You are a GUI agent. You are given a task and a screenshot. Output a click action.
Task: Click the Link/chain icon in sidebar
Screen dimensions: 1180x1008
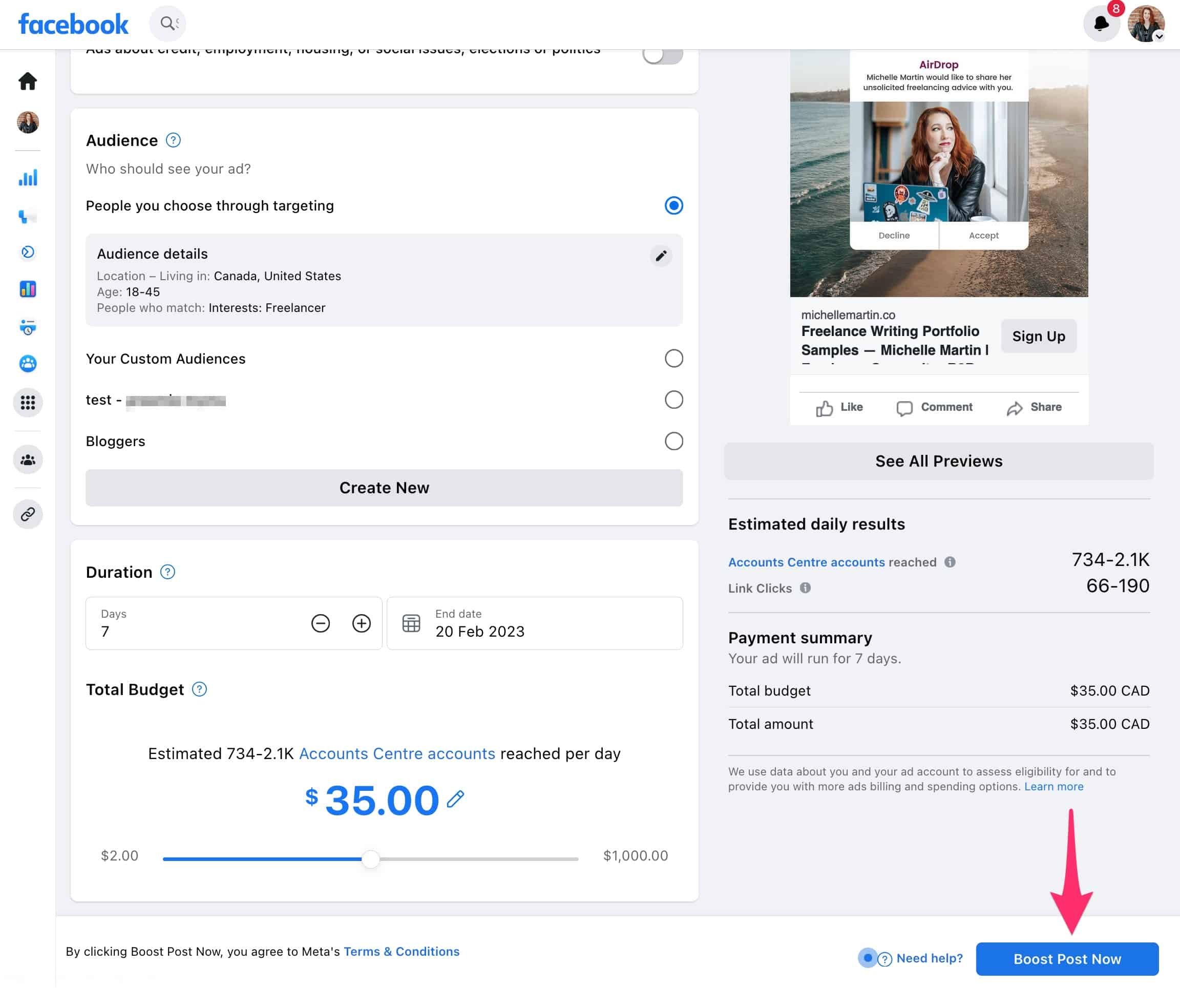(27, 514)
